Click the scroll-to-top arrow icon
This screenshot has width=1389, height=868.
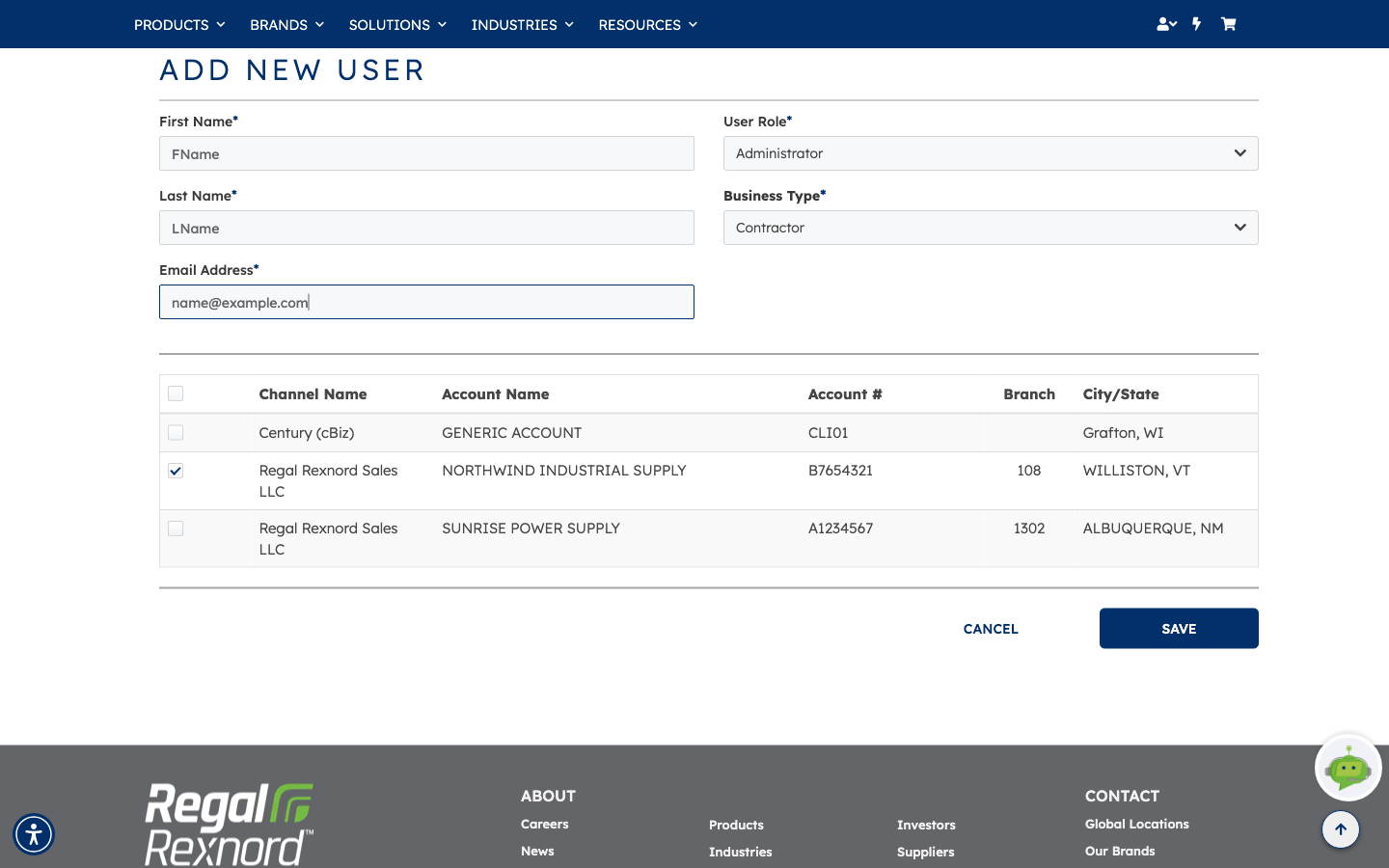[x=1341, y=829]
